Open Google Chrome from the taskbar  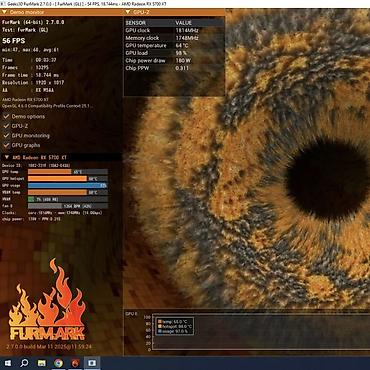[58, 363]
